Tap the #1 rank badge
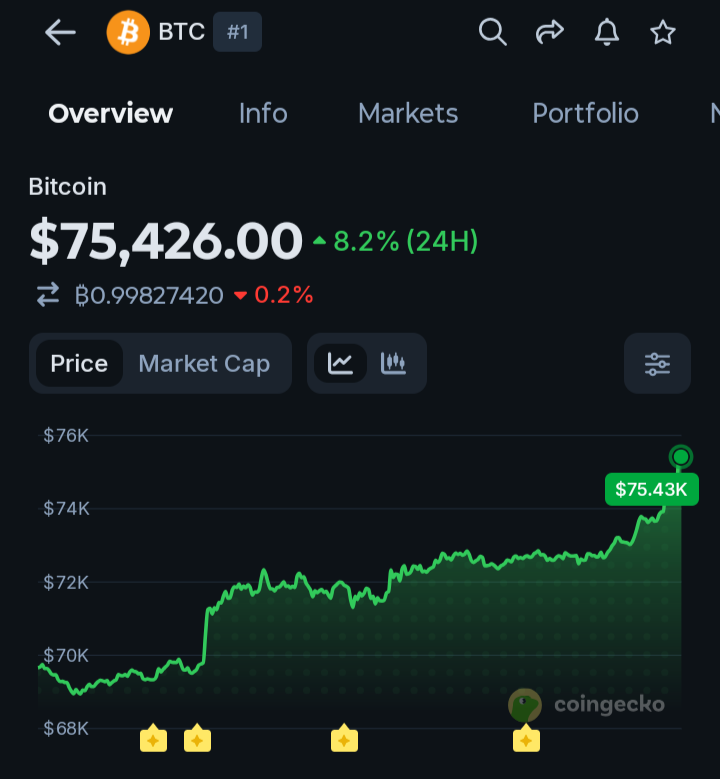This screenshot has width=720, height=779. point(238,32)
